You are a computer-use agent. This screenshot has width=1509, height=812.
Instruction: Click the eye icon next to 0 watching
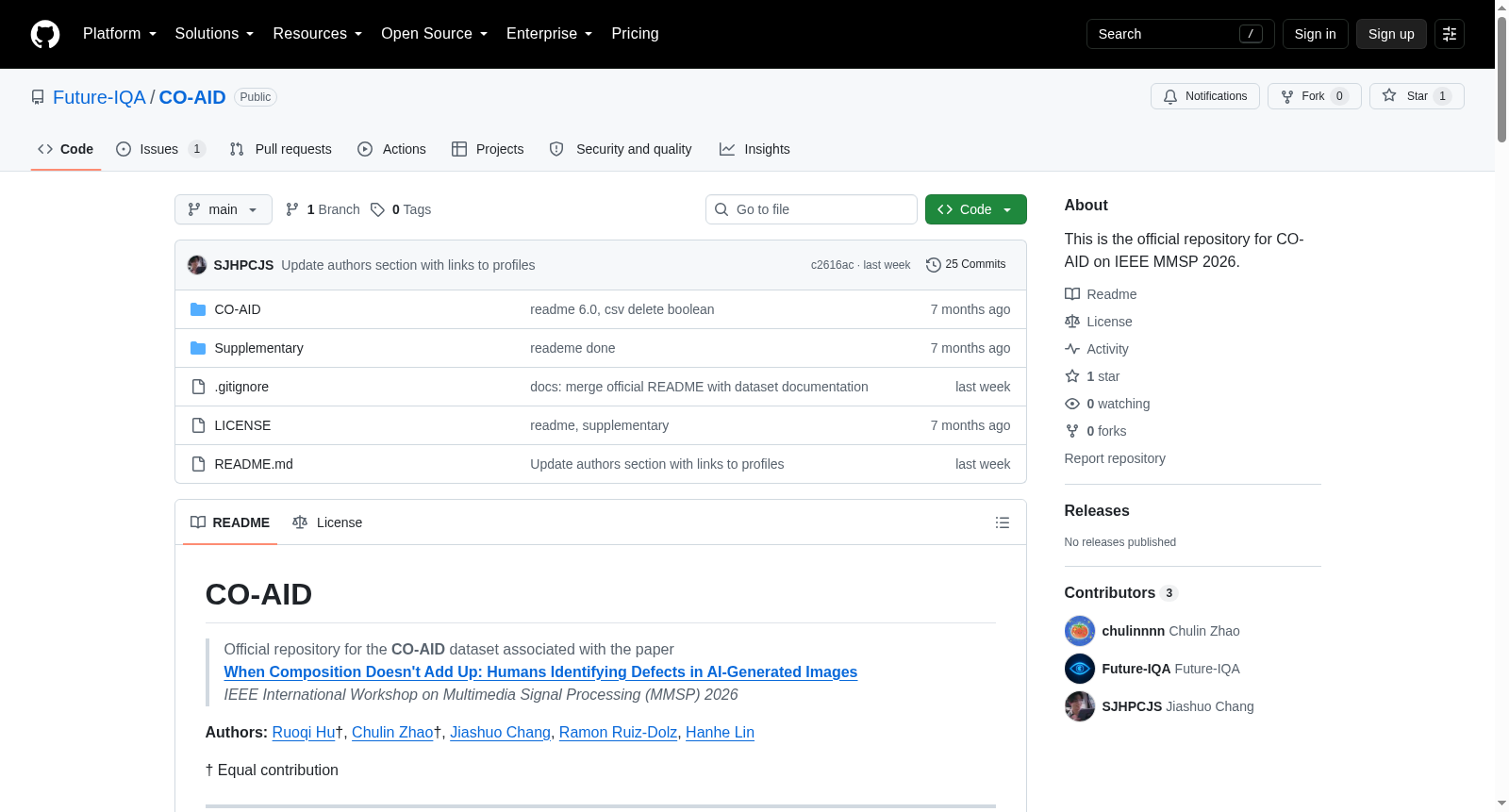1072,404
